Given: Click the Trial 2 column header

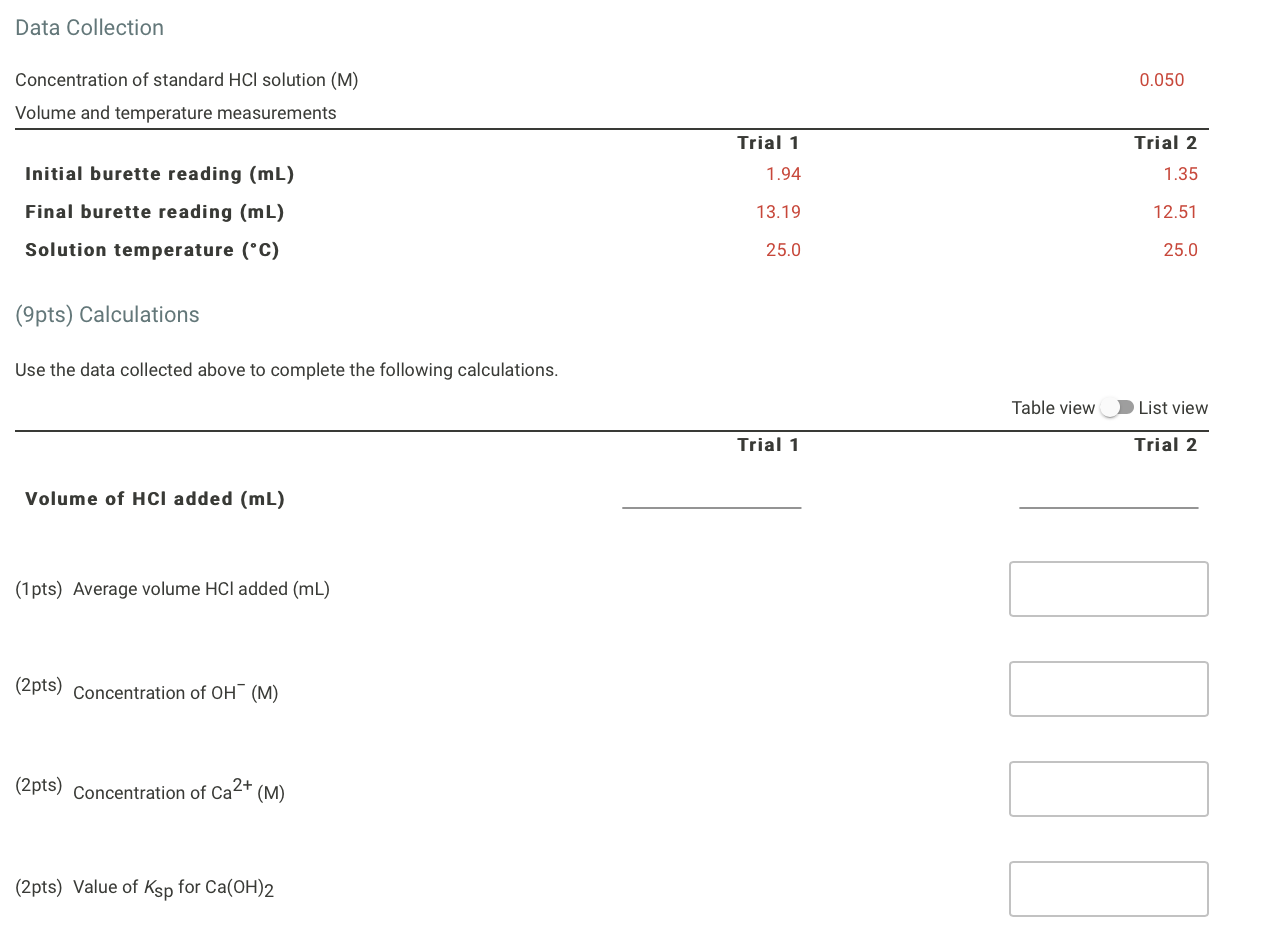Looking at the screenshot, I should coord(1165,143).
